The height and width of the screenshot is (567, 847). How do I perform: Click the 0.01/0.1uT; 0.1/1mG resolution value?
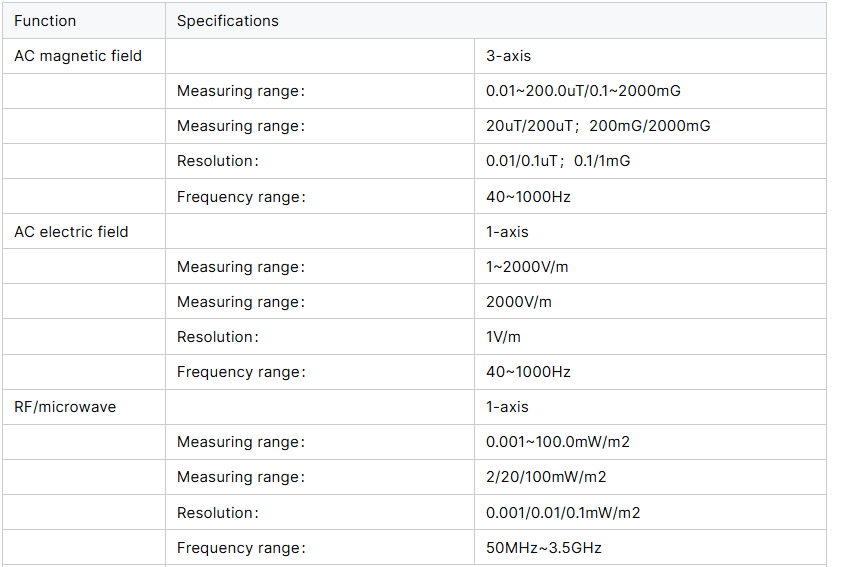pyautogui.click(x=558, y=161)
